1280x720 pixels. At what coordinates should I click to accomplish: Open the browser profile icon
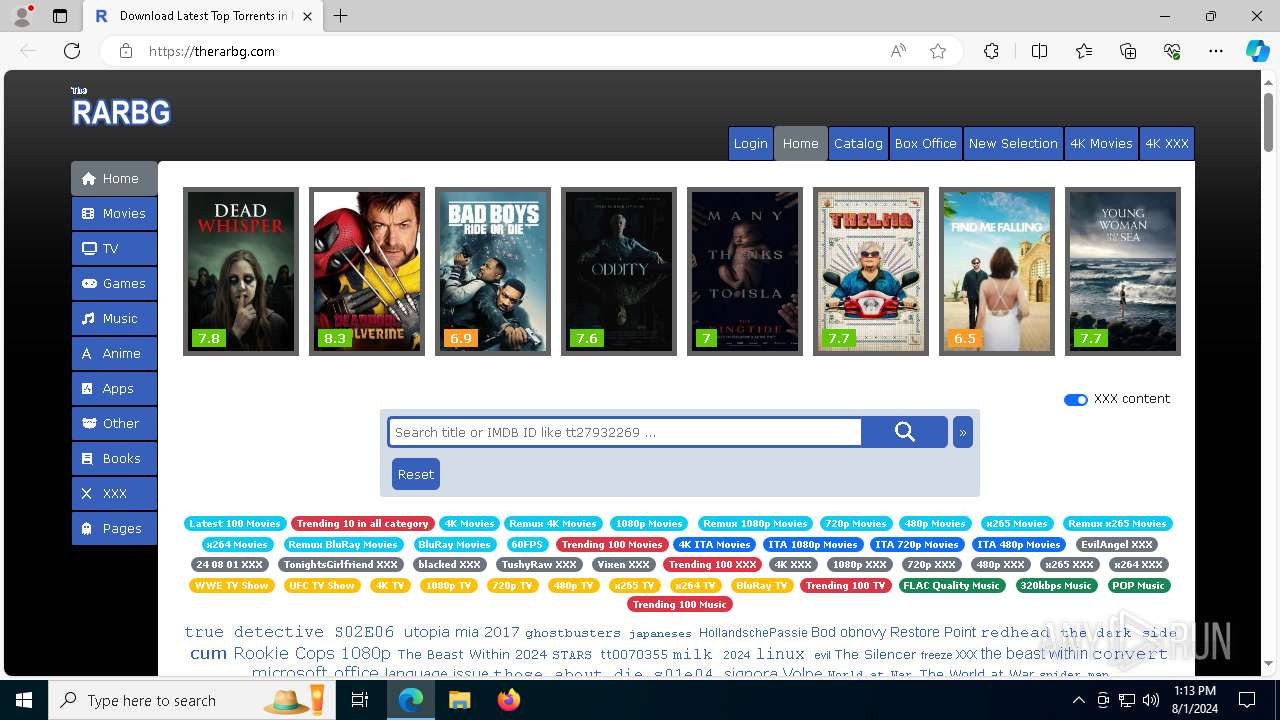coord(22,16)
